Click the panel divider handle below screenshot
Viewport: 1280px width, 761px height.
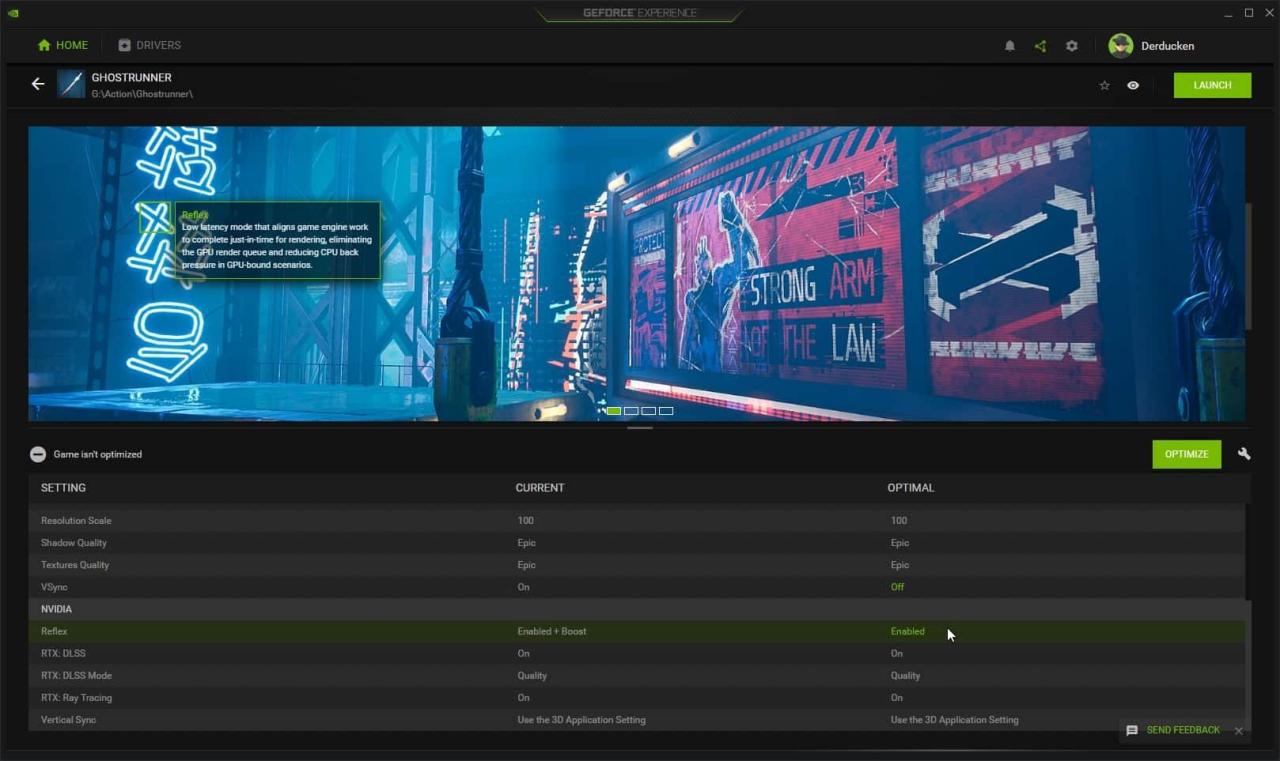pos(640,428)
